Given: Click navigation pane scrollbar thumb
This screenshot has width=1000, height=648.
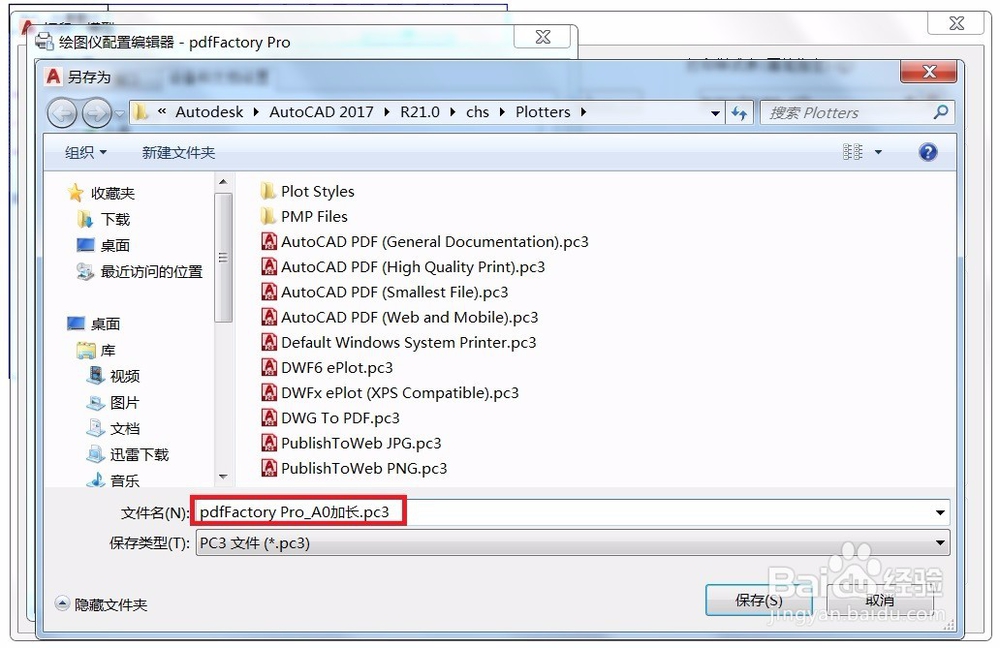Looking at the screenshot, I should [223, 258].
